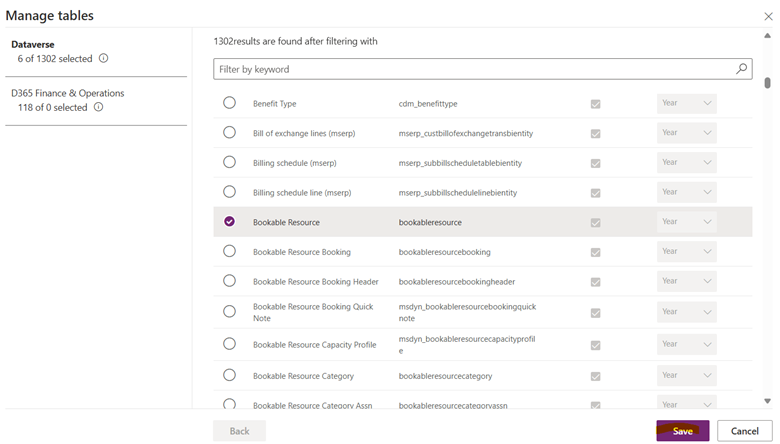The height and width of the screenshot is (444, 780).
Task: Select Billing schedule (mserp) table circle
Action: coord(229,162)
